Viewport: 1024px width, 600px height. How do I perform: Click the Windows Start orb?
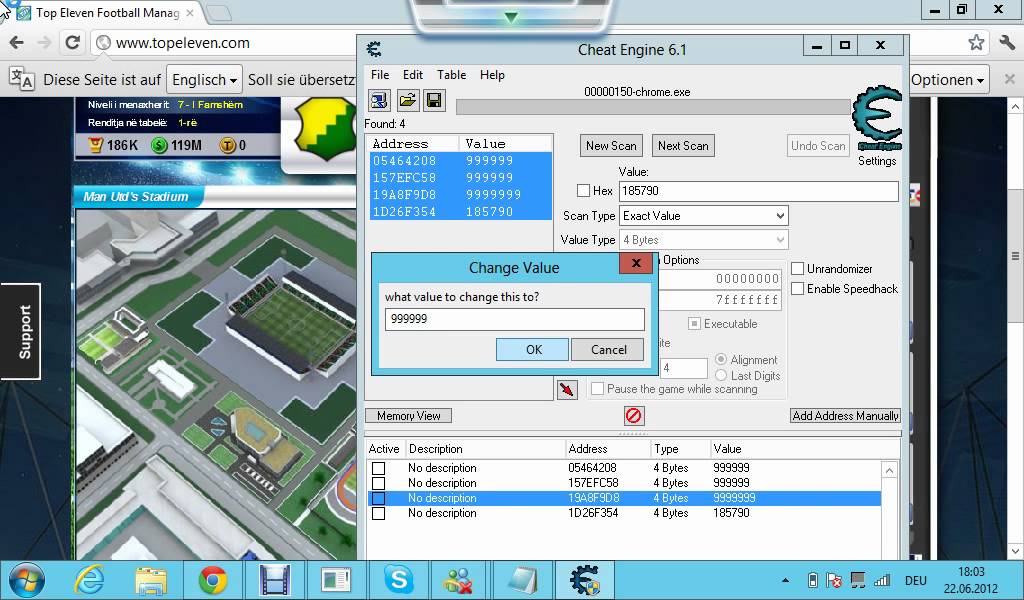point(26,580)
